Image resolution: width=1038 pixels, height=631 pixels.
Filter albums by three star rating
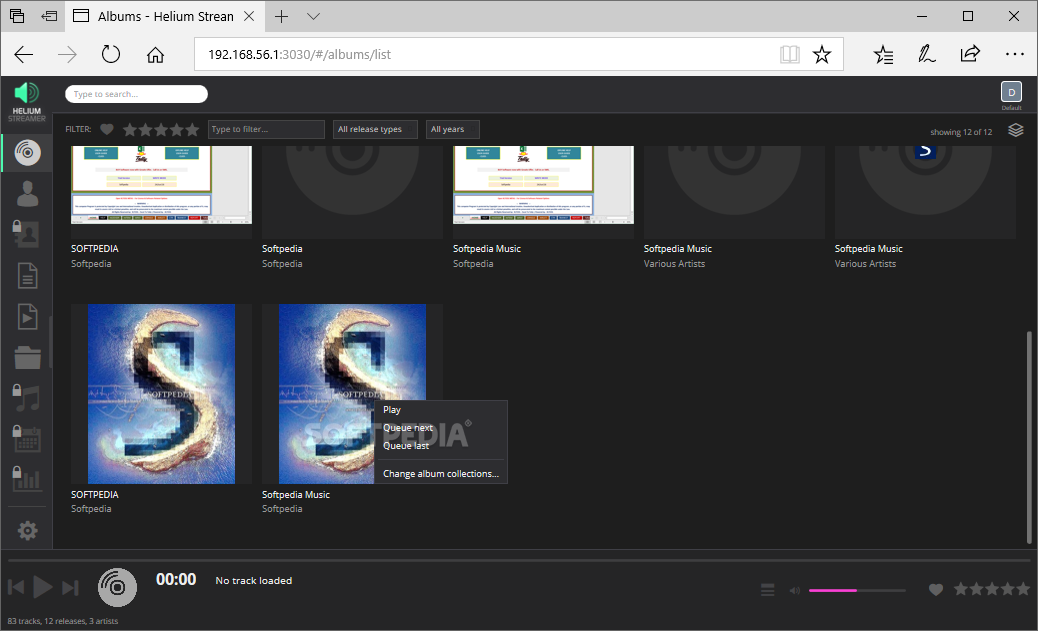pyautogui.click(x=161, y=130)
